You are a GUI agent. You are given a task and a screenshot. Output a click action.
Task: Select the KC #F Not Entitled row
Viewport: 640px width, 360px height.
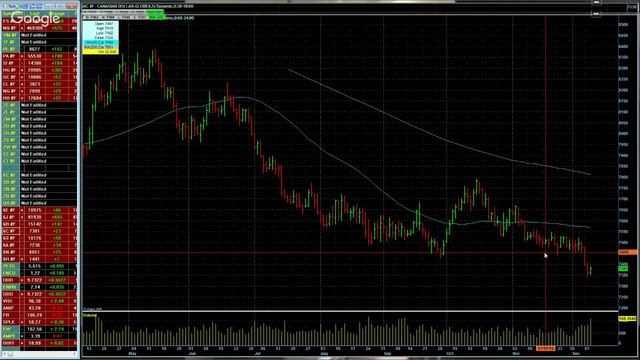[39, 175]
